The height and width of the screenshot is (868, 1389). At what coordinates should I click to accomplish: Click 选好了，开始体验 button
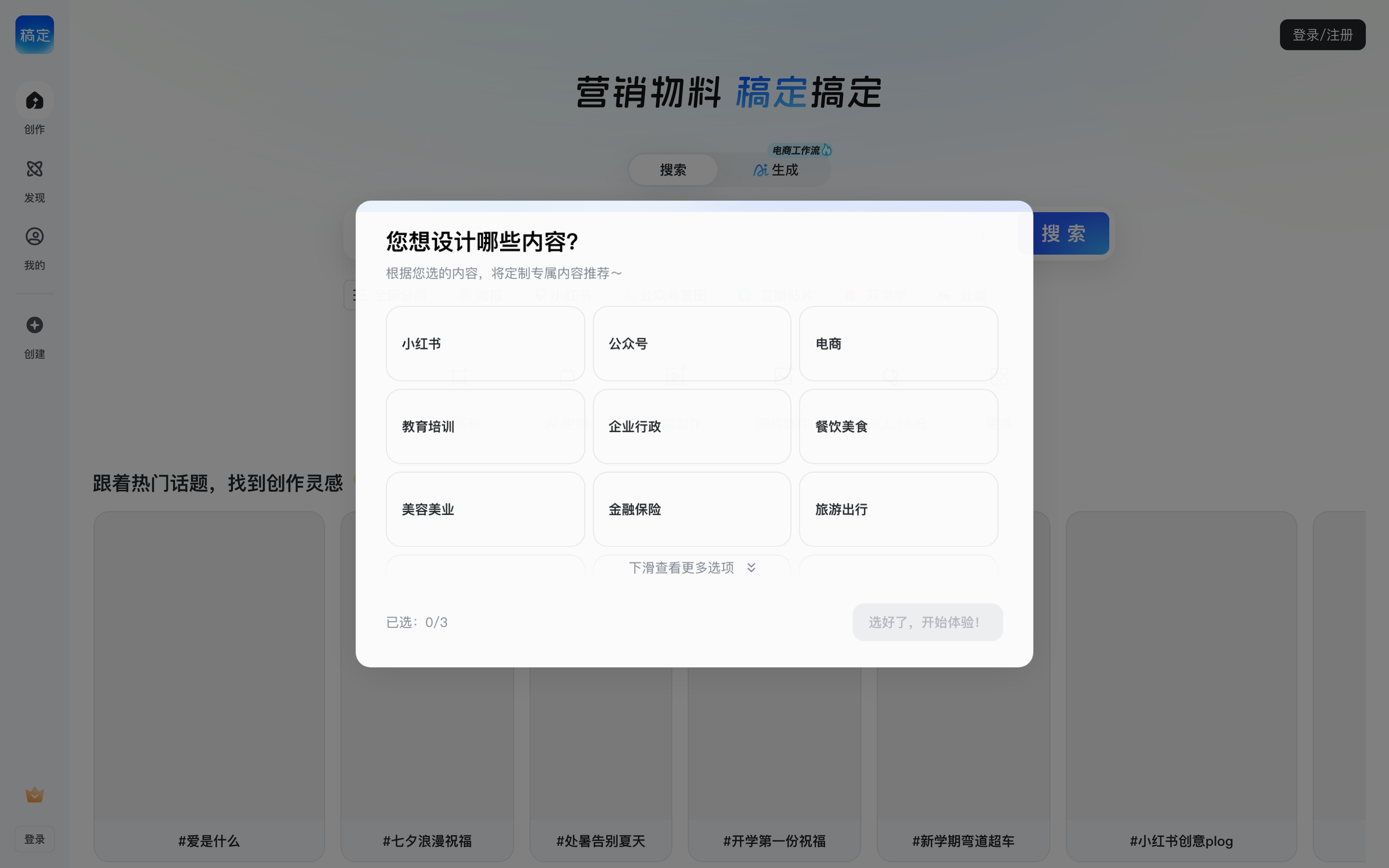tap(927, 622)
